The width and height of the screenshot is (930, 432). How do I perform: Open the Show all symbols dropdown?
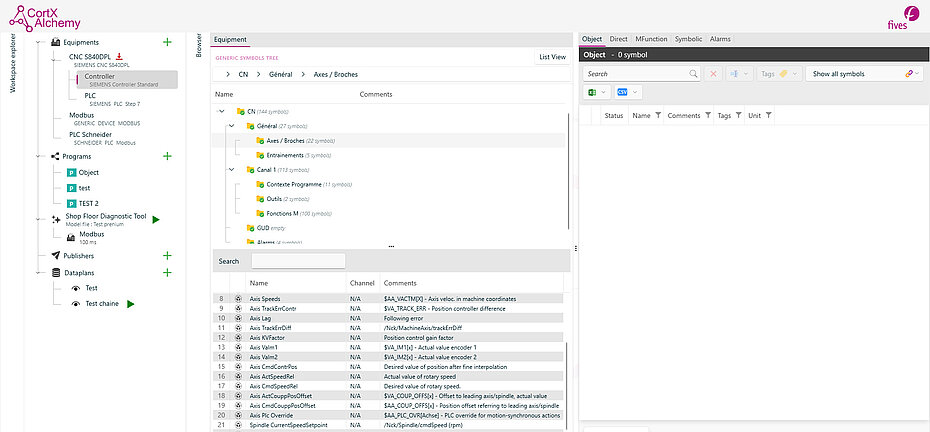pos(864,74)
